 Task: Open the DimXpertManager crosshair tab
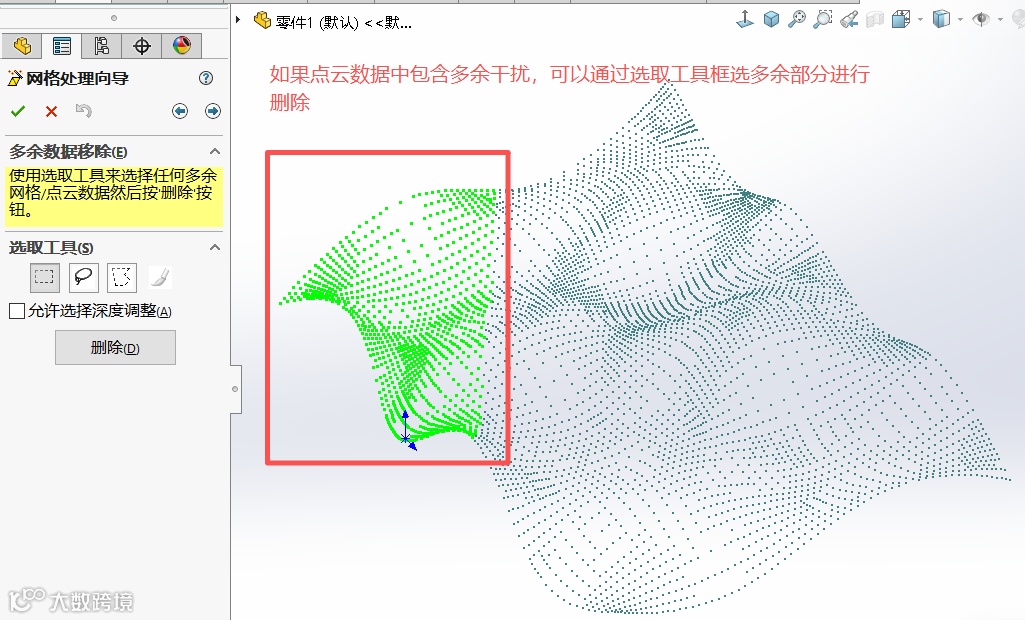pyautogui.click(x=141, y=46)
